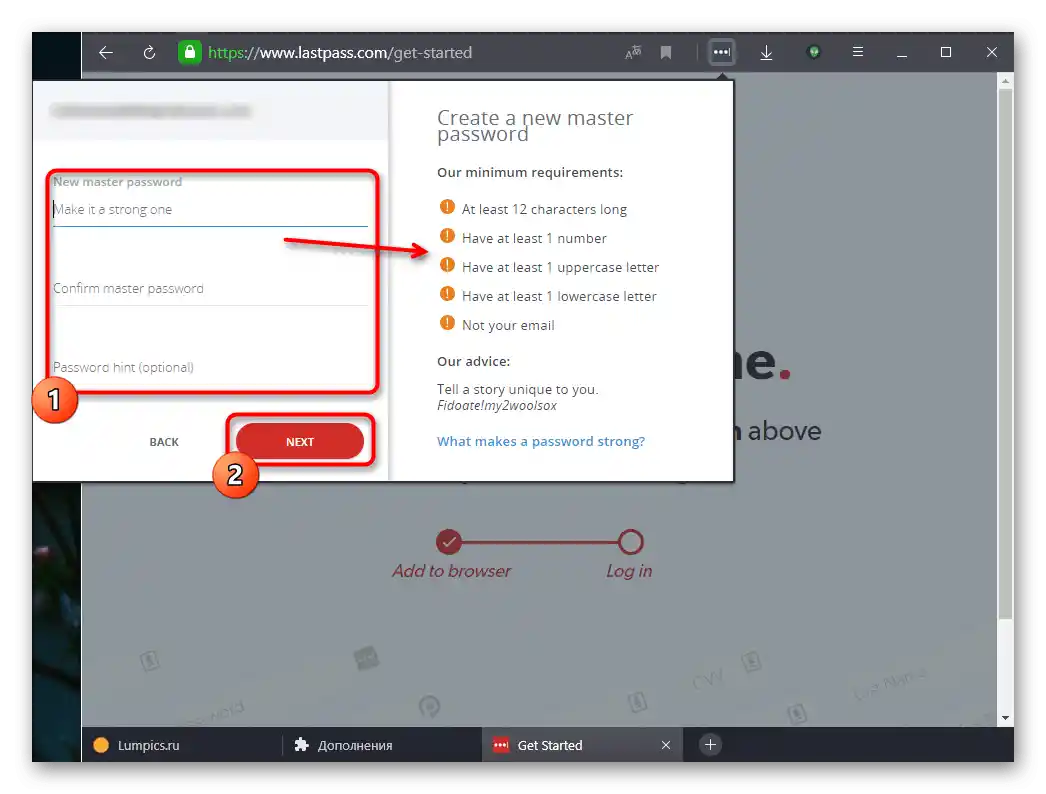The image size is (1046, 794).
Task: Switch to the Дополнения tab
Action: tap(382, 745)
